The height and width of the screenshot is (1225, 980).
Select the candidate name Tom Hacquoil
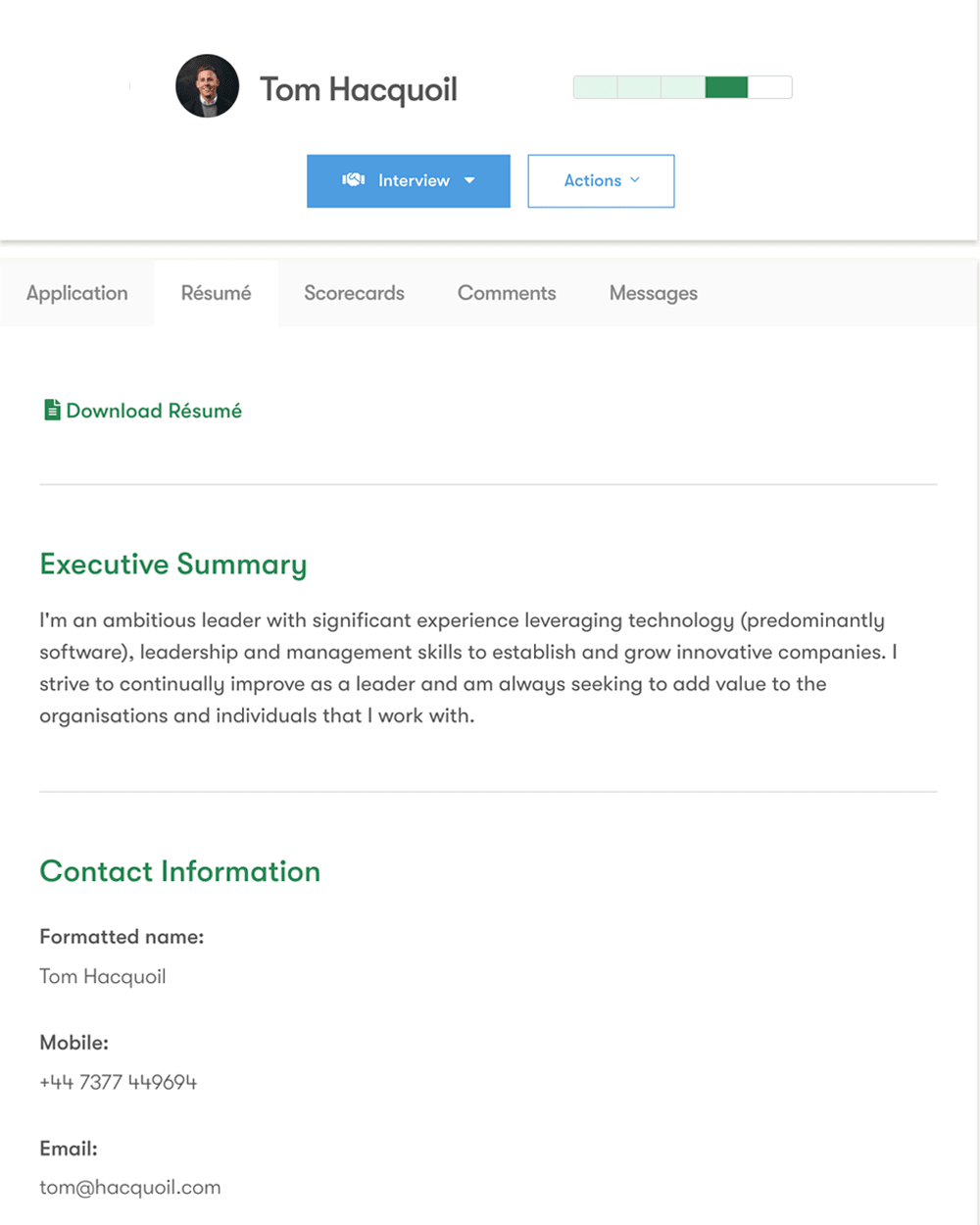coord(359,88)
